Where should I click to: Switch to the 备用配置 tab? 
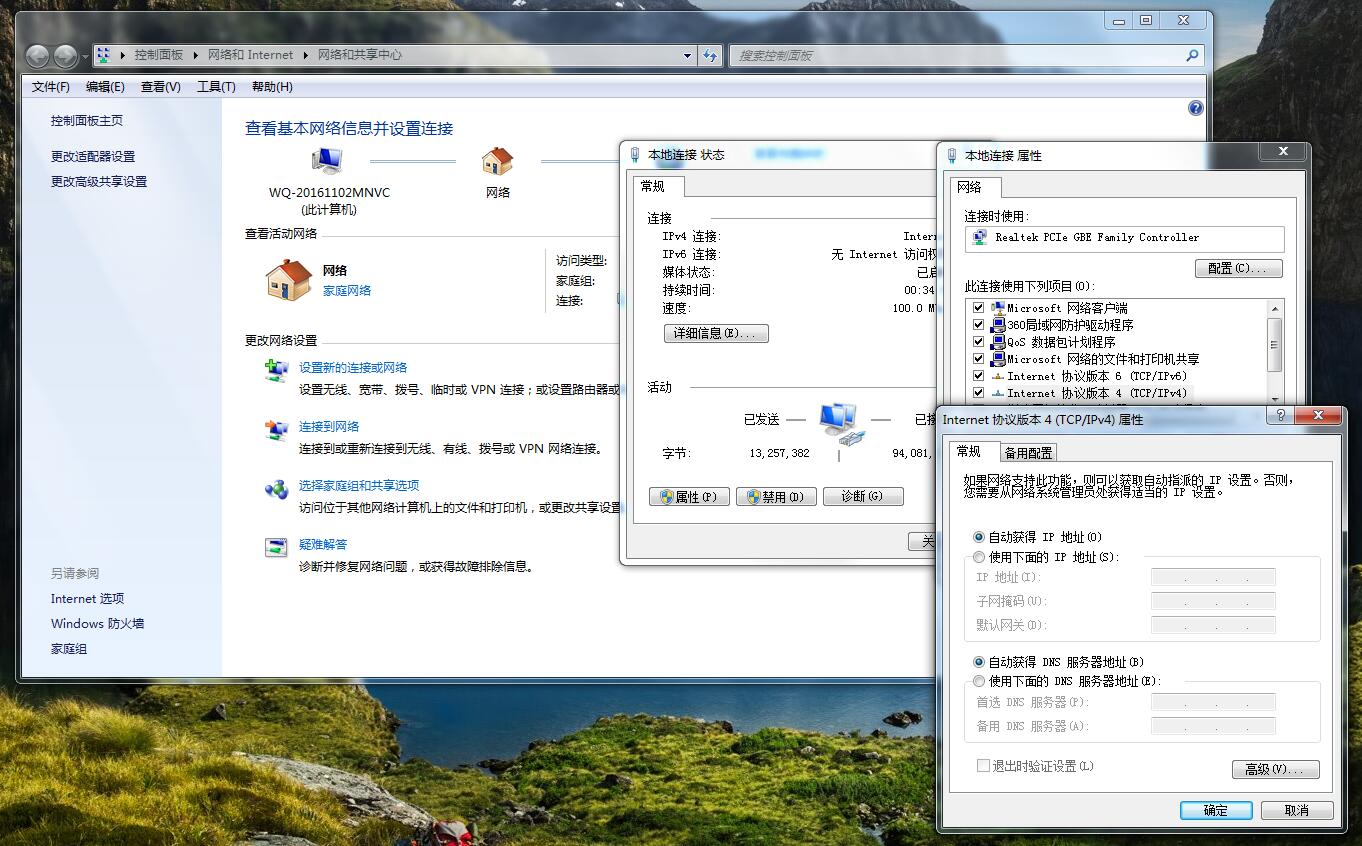(x=1029, y=453)
